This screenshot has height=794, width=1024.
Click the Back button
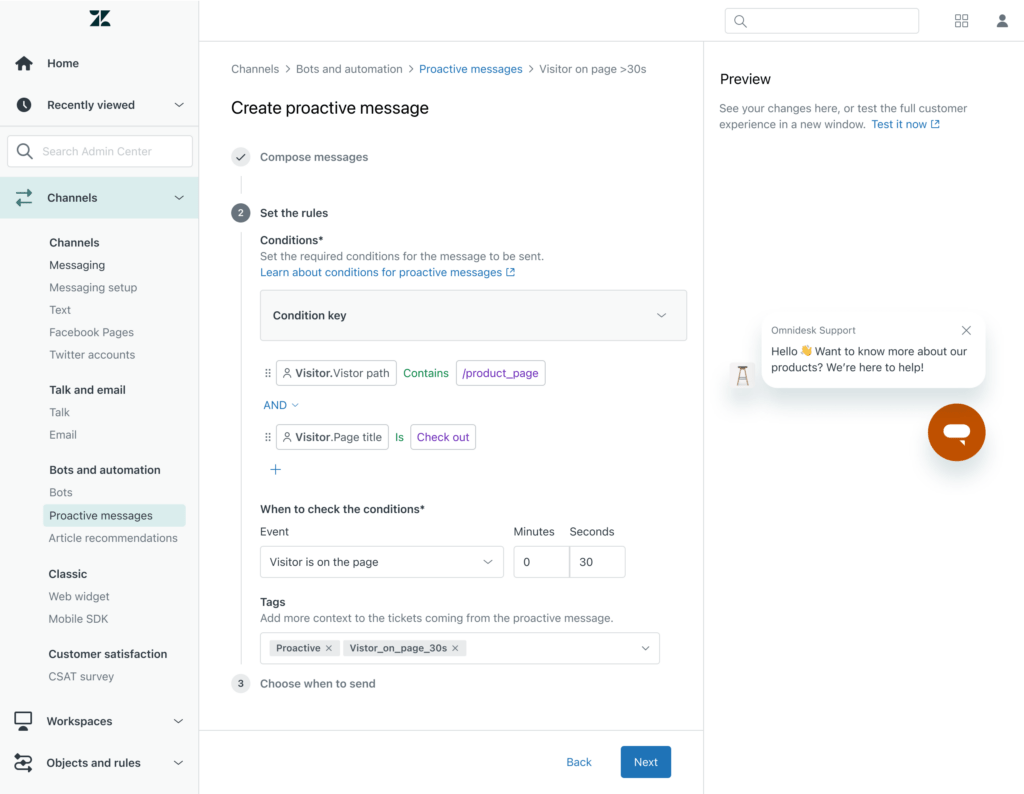coord(579,762)
